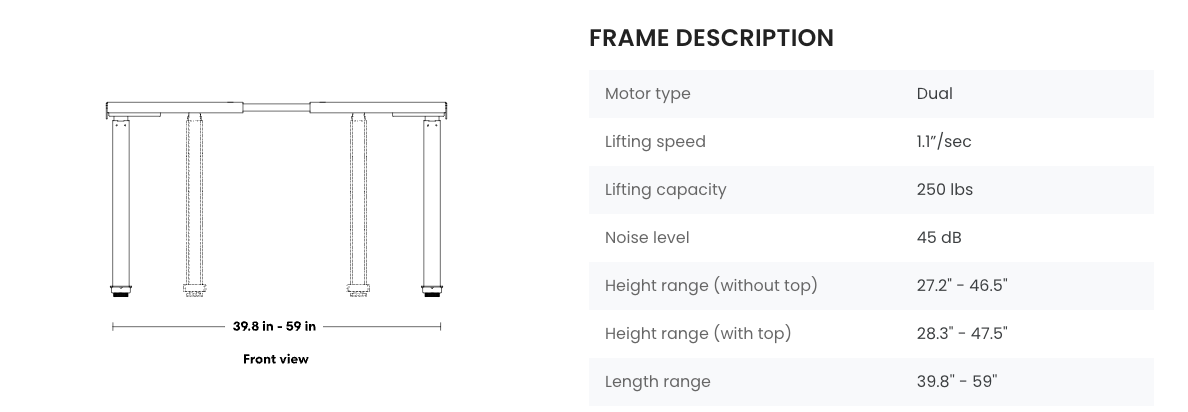Viewport: 1188px width, 412px height.
Task: Click the 39.8 in - 59 in dimension label
Action: click(274, 326)
